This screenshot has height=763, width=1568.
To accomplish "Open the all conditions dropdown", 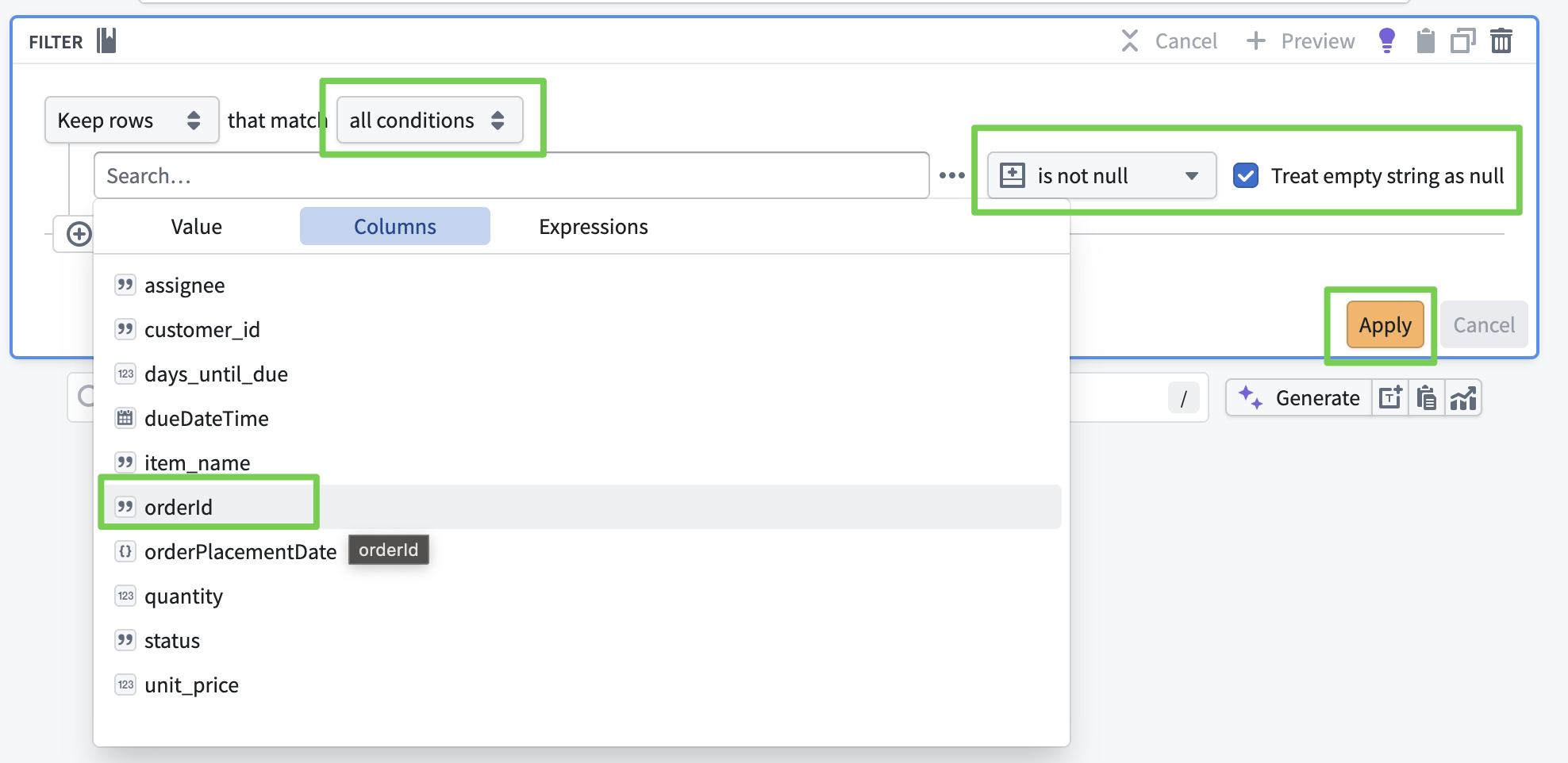I will [x=429, y=121].
